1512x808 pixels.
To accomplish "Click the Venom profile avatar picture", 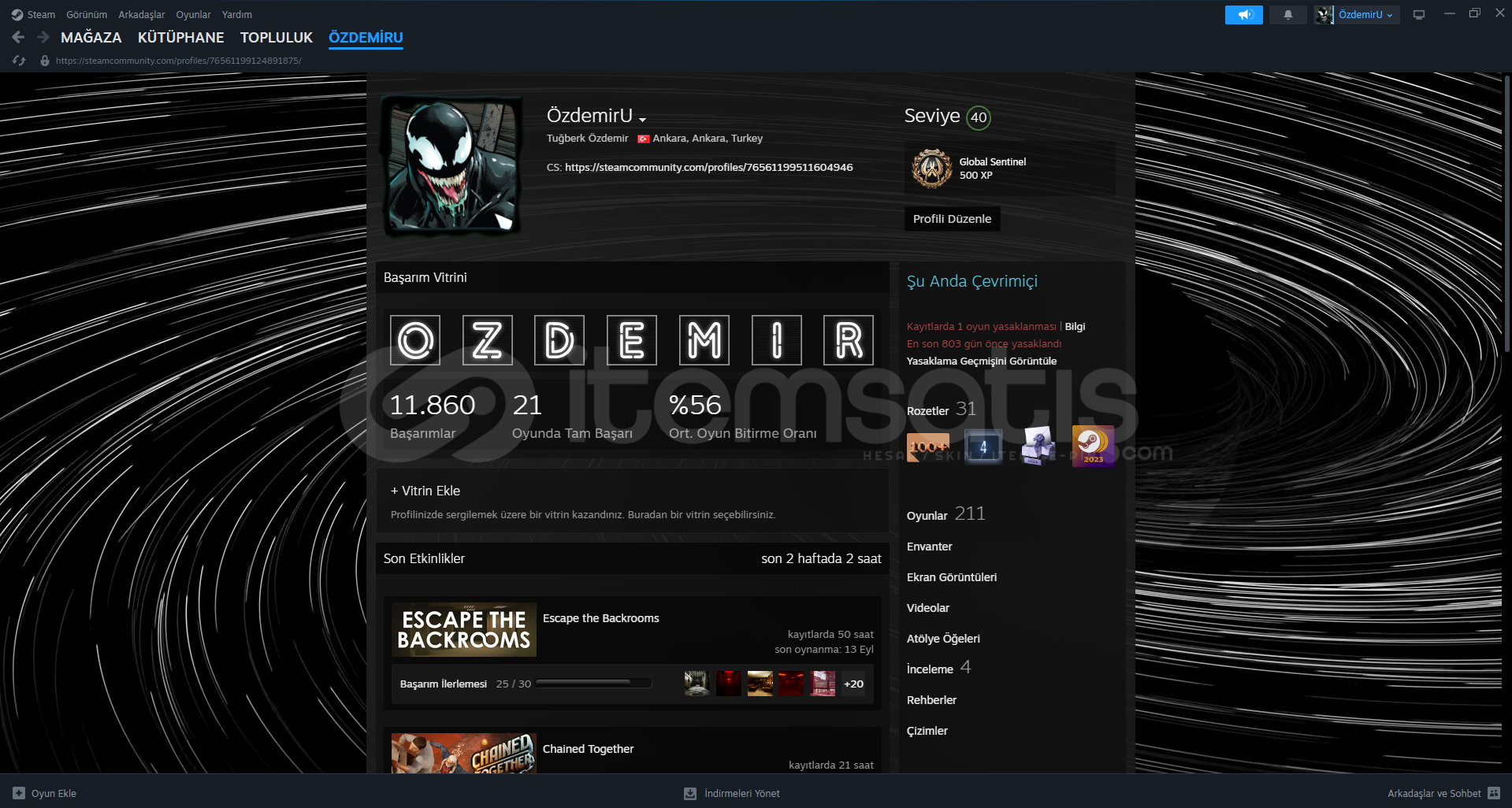I will (451, 166).
